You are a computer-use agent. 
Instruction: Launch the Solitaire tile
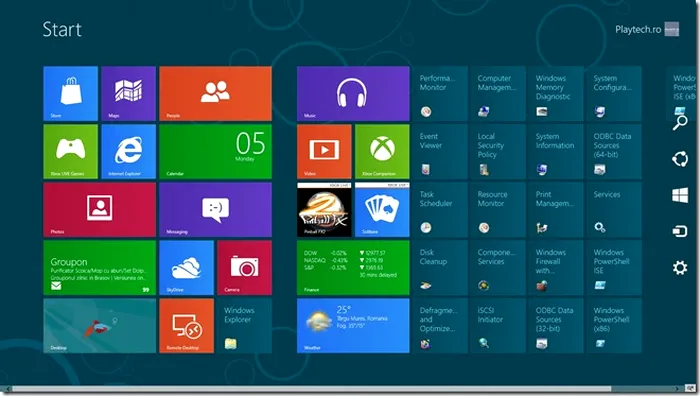[382, 209]
